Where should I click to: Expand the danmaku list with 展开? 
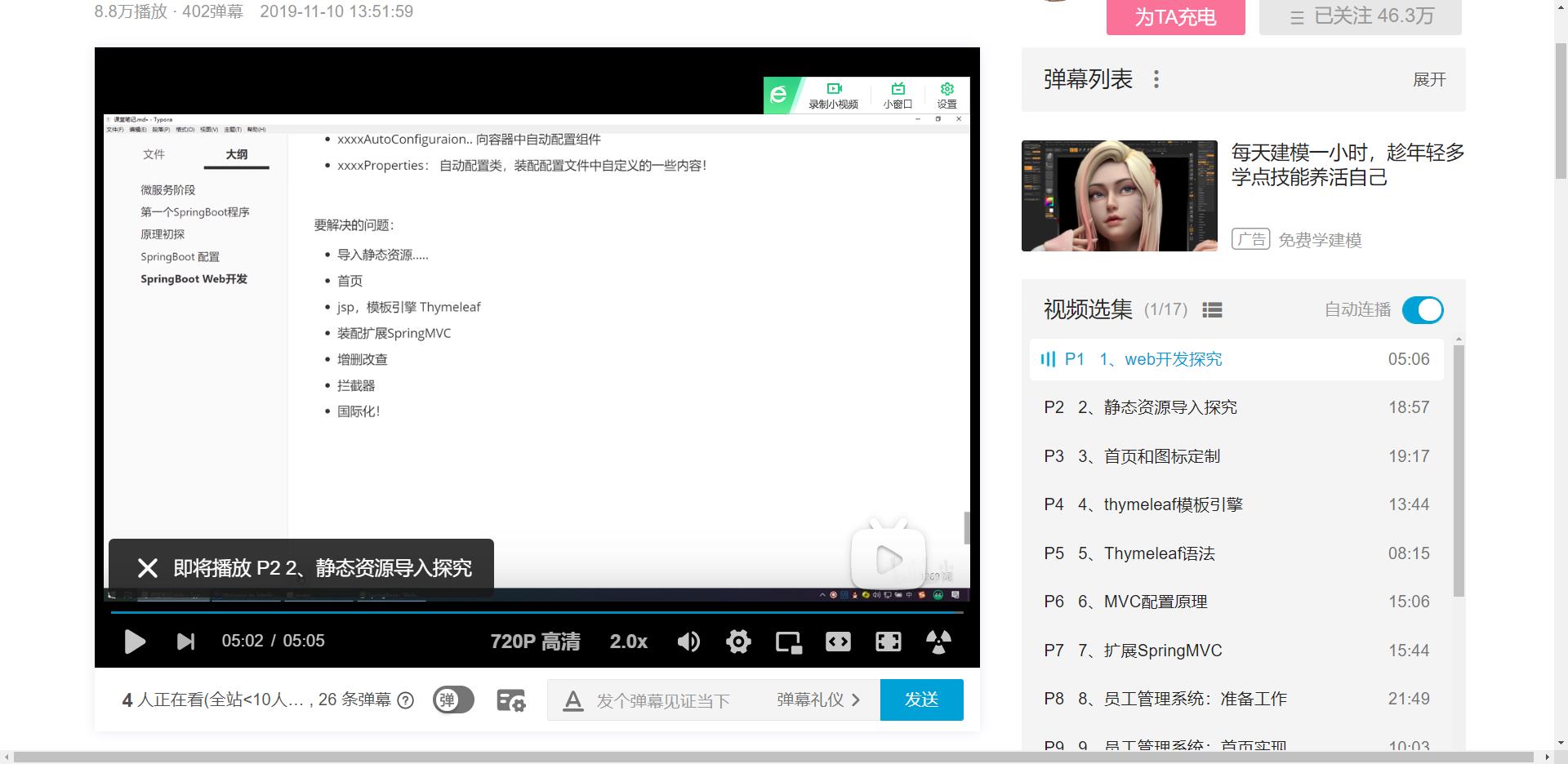click(x=1429, y=80)
